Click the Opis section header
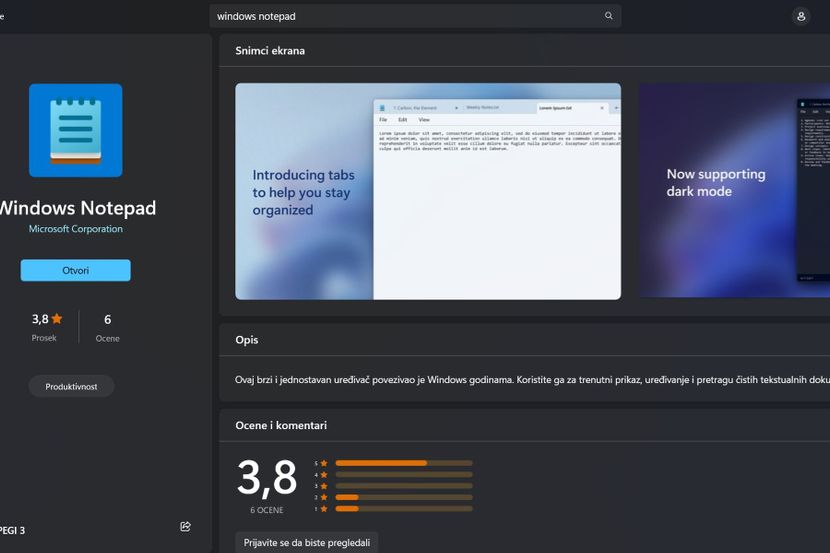Viewport: 830px width, 553px height. click(x=247, y=340)
